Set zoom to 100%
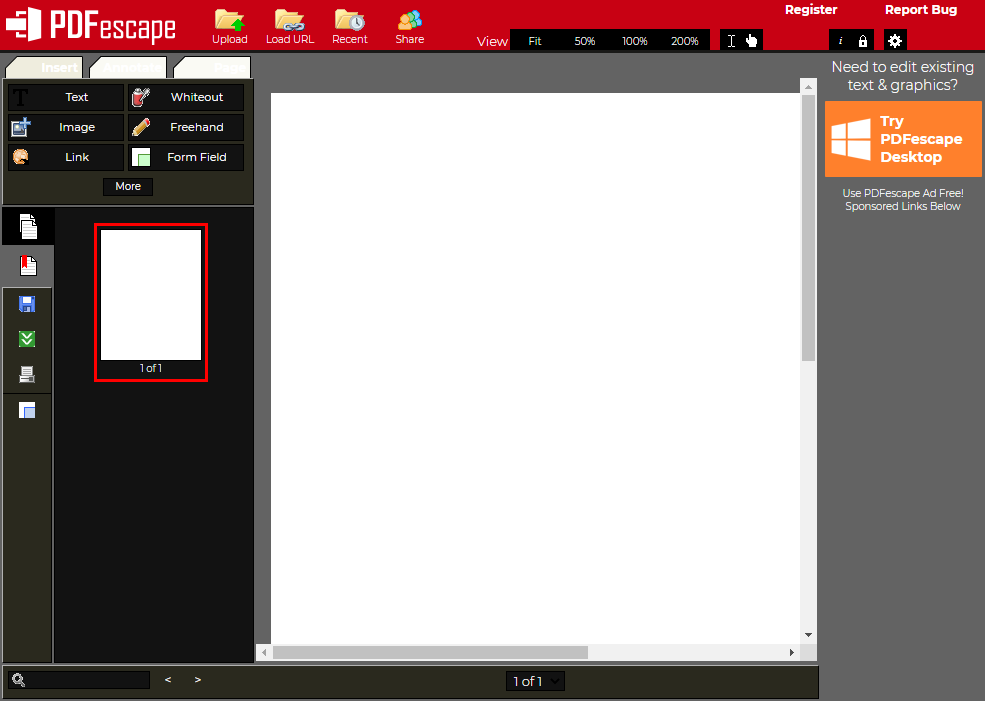The image size is (985, 701). click(x=634, y=41)
